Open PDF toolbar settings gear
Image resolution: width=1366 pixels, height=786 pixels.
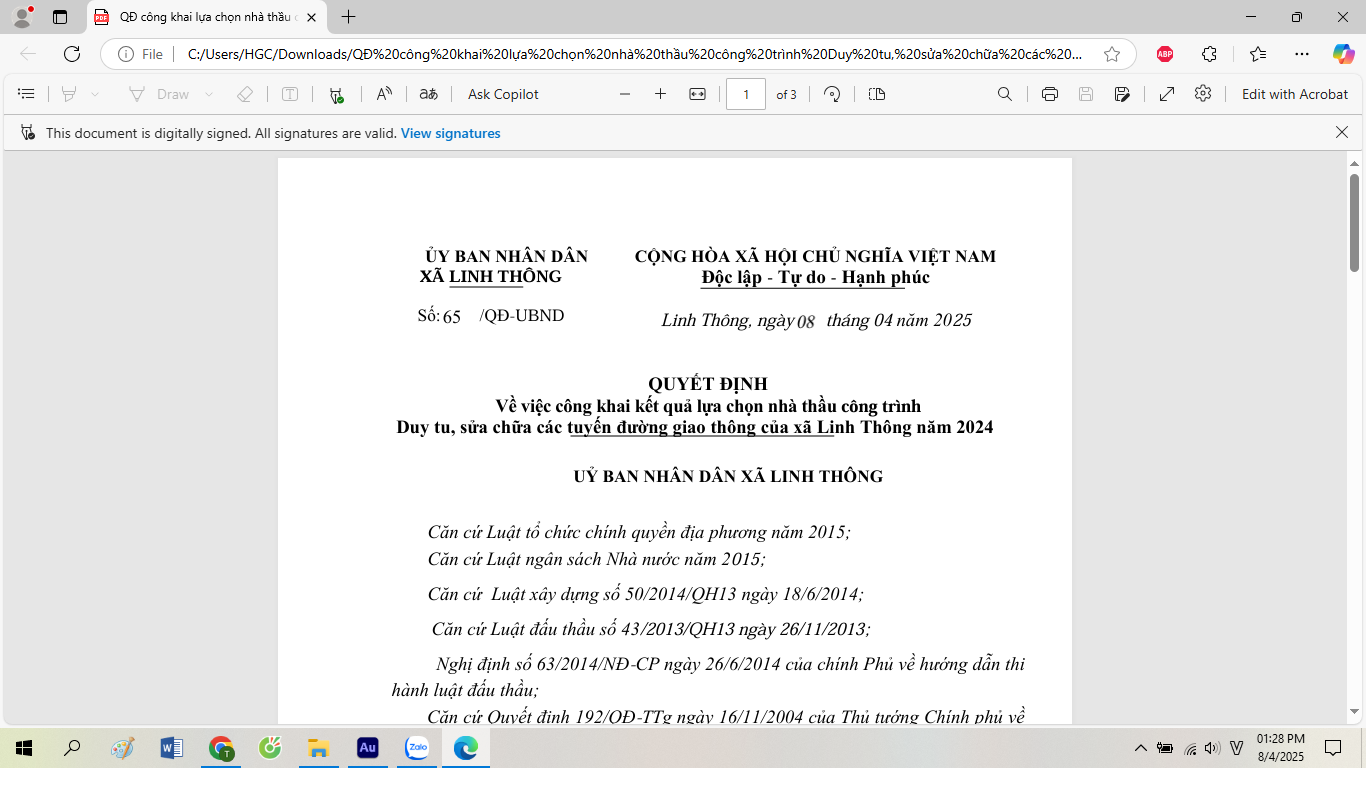coord(1203,93)
